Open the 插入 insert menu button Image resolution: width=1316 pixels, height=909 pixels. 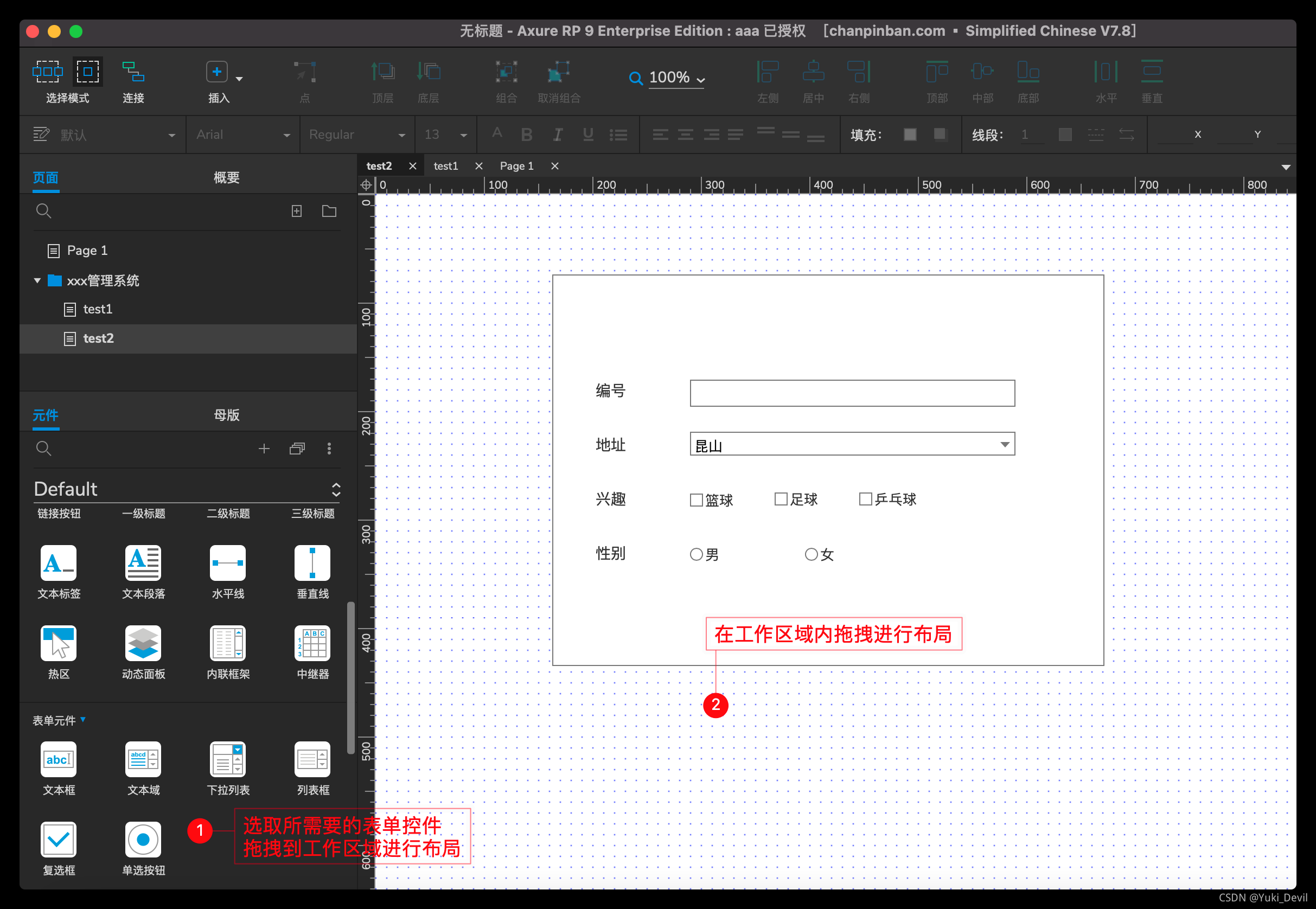click(x=217, y=72)
